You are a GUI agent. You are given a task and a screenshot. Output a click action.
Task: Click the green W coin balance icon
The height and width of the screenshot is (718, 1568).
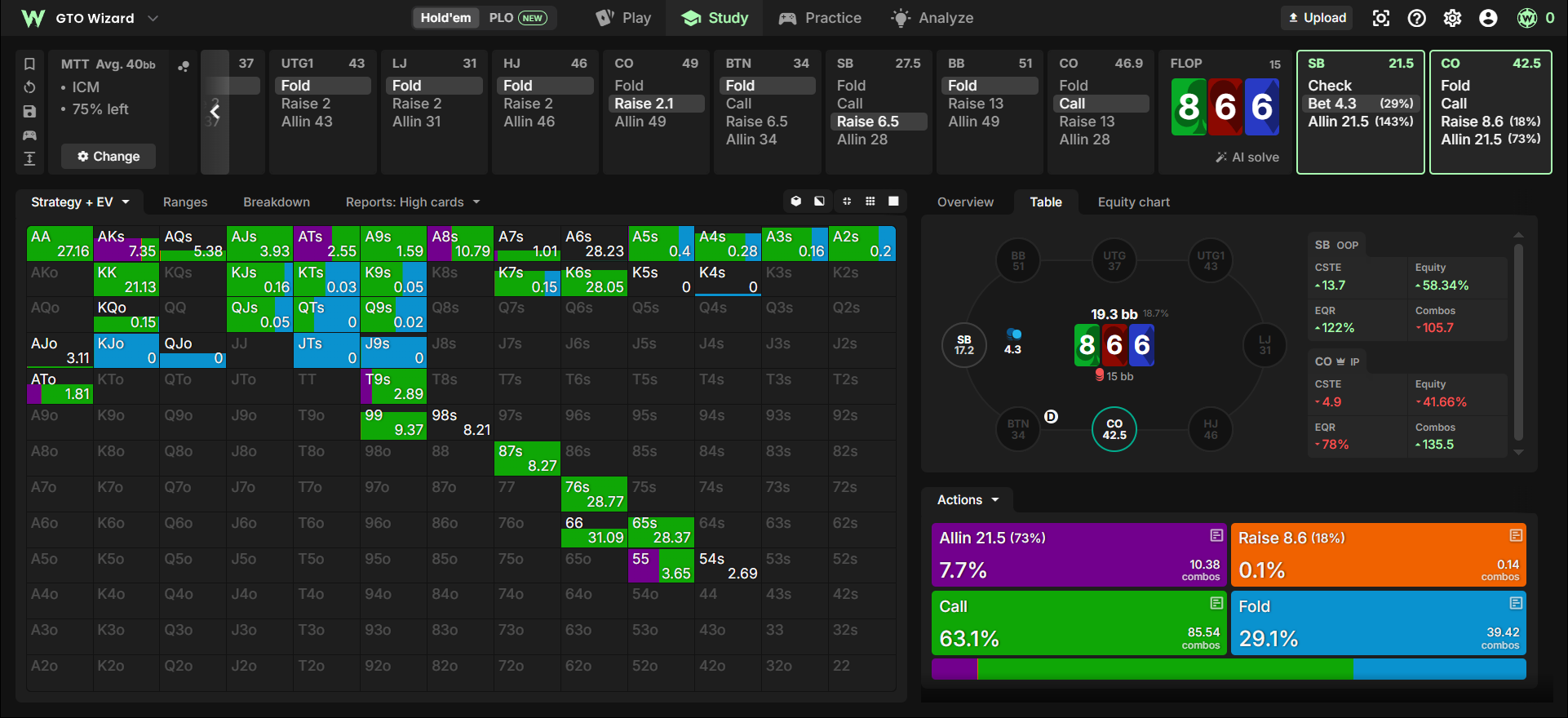pyautogui.click(x=1527, y=18)
